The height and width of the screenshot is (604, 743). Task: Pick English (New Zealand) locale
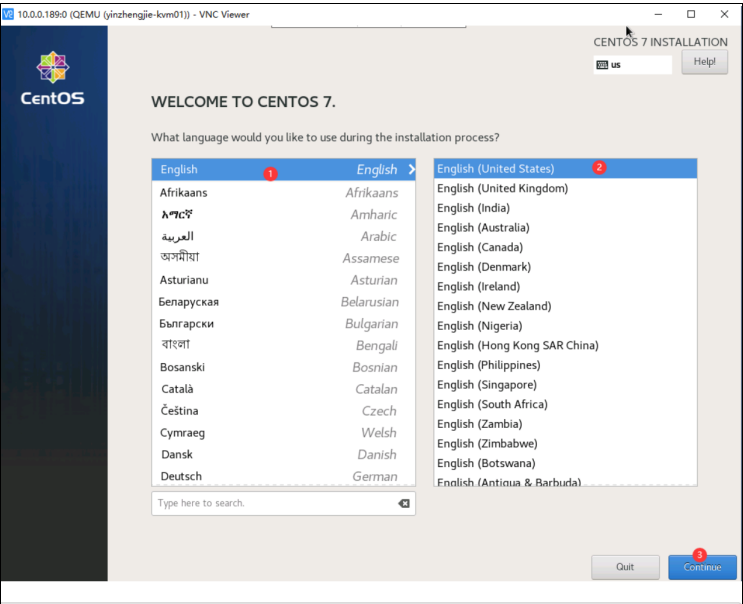click(x=565, y=307)
